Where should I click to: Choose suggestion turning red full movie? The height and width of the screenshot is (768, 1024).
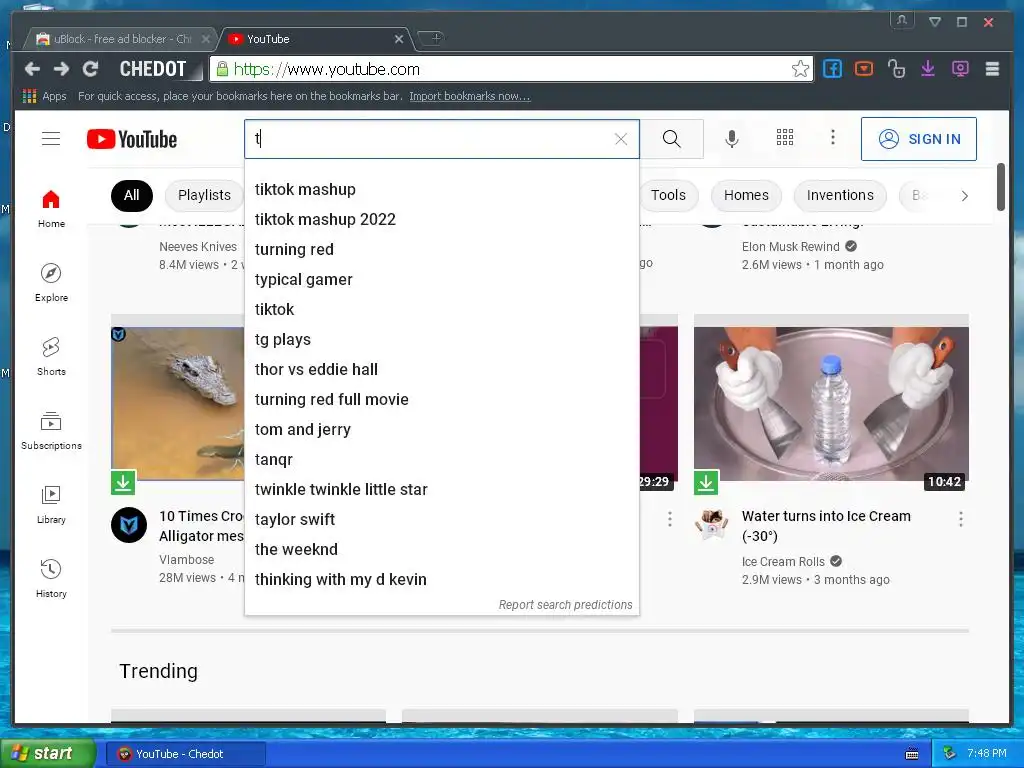coord(441,400)
